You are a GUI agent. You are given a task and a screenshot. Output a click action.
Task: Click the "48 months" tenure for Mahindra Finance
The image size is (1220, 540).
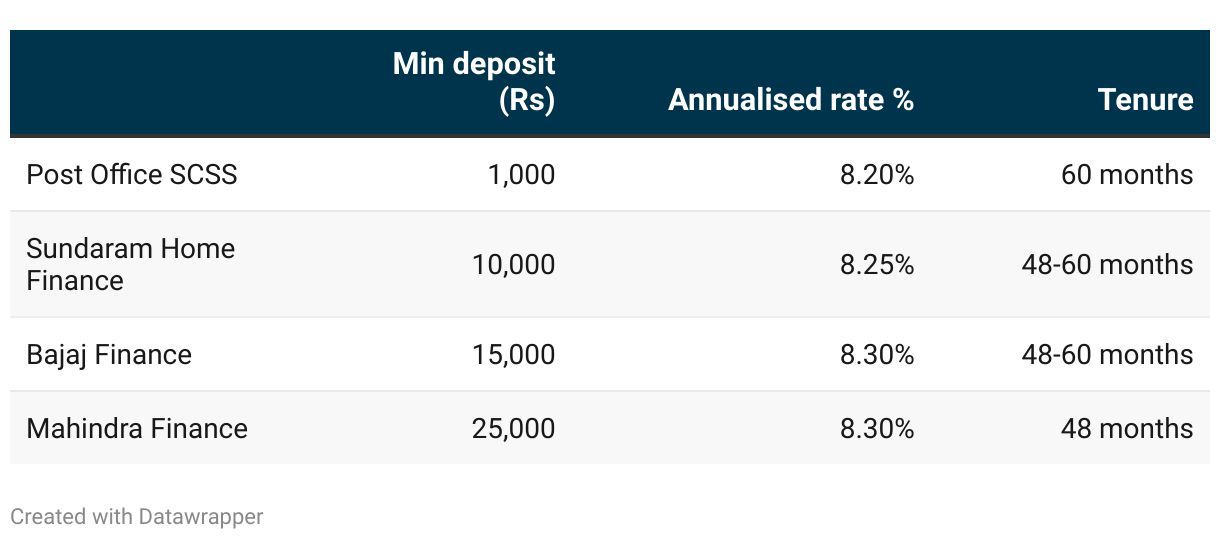[x=1127, y=429]
